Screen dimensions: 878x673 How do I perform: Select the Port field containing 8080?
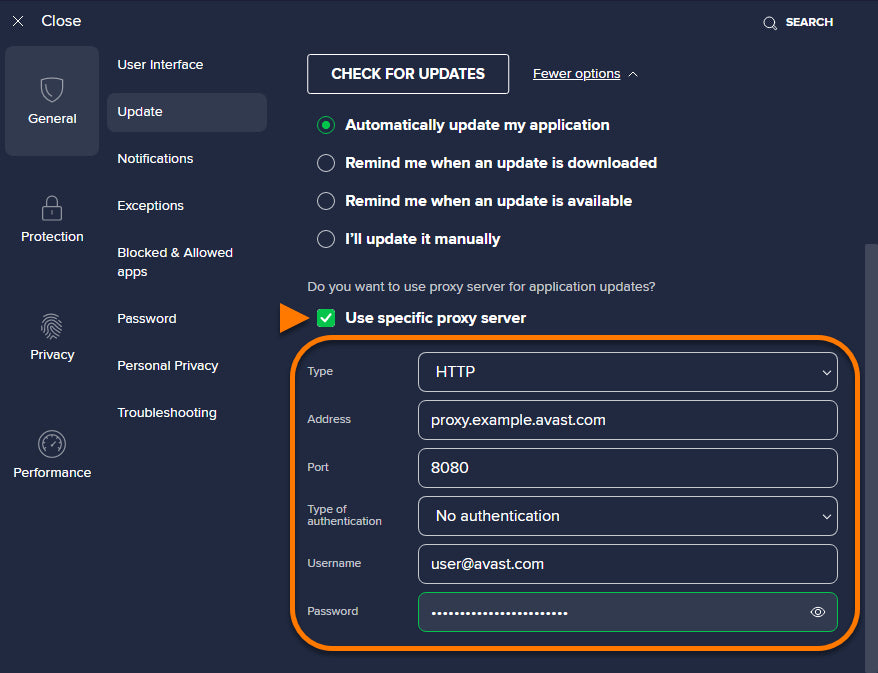[x=627, y=468]
